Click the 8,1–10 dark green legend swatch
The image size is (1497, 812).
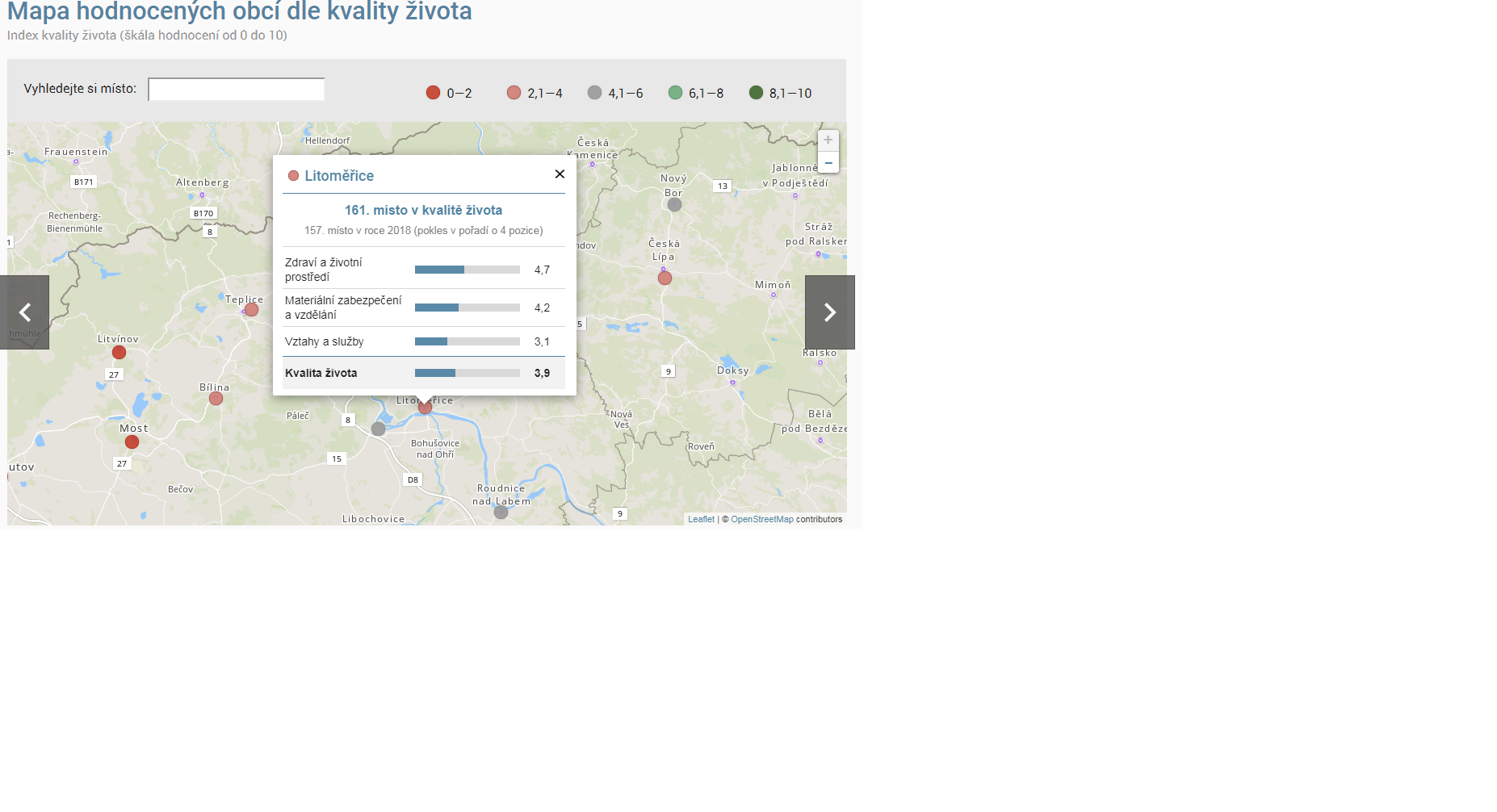(x=756, y=93)
